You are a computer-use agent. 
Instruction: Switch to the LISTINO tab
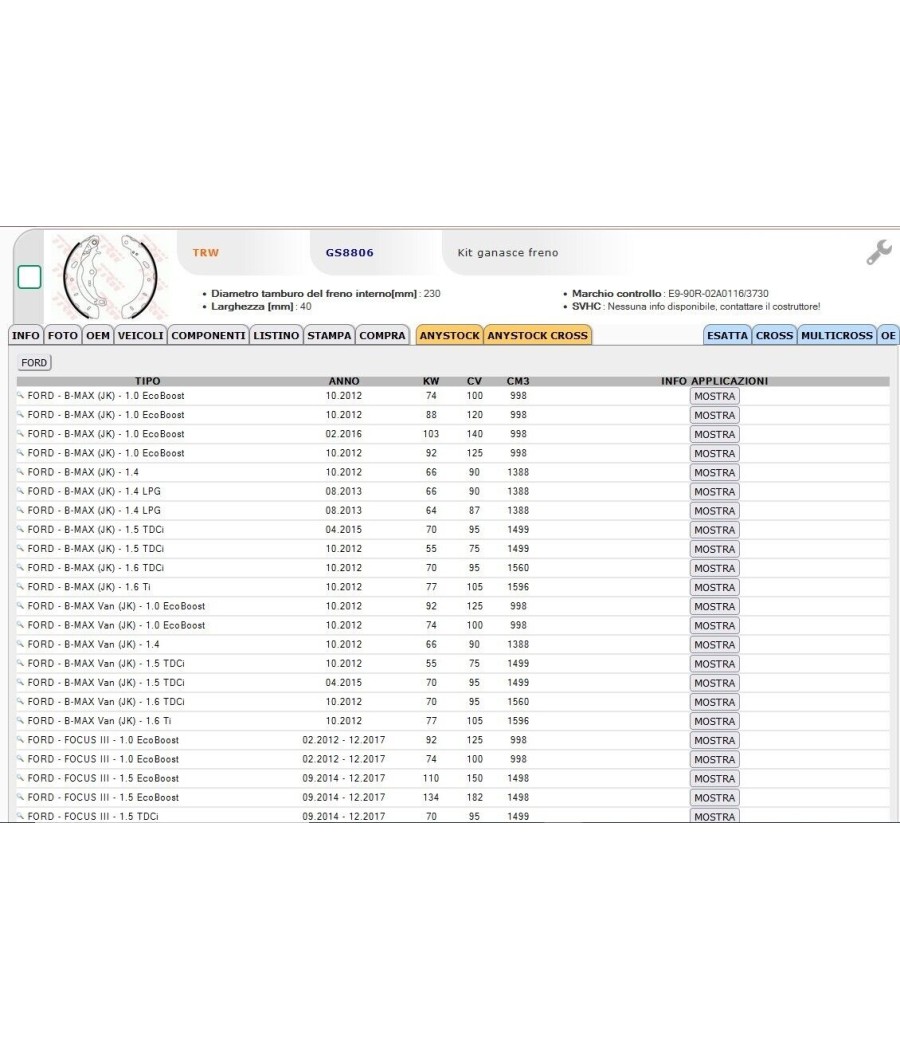pos(277,335)
